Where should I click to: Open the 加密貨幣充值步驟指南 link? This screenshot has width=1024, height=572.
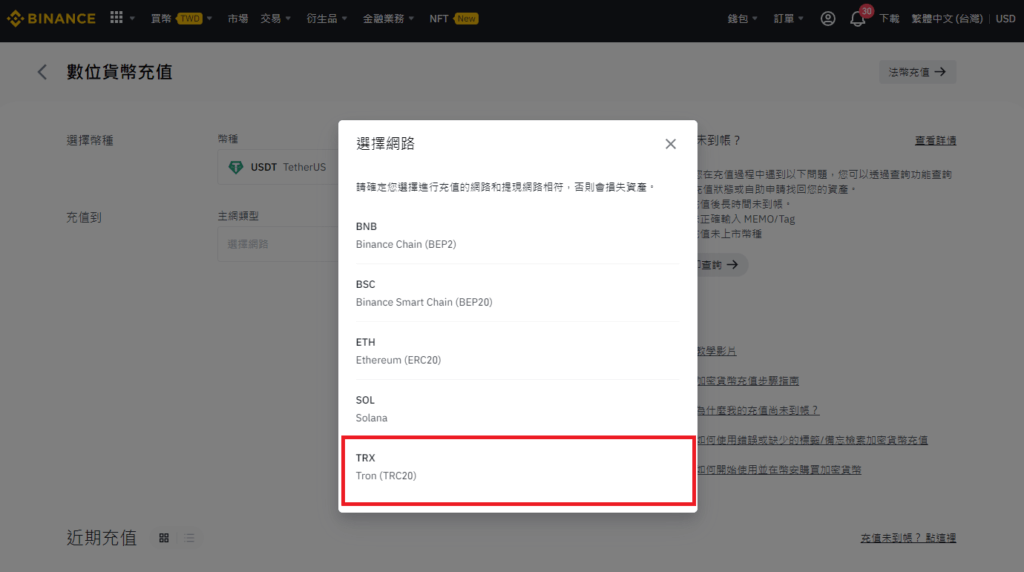748,381
